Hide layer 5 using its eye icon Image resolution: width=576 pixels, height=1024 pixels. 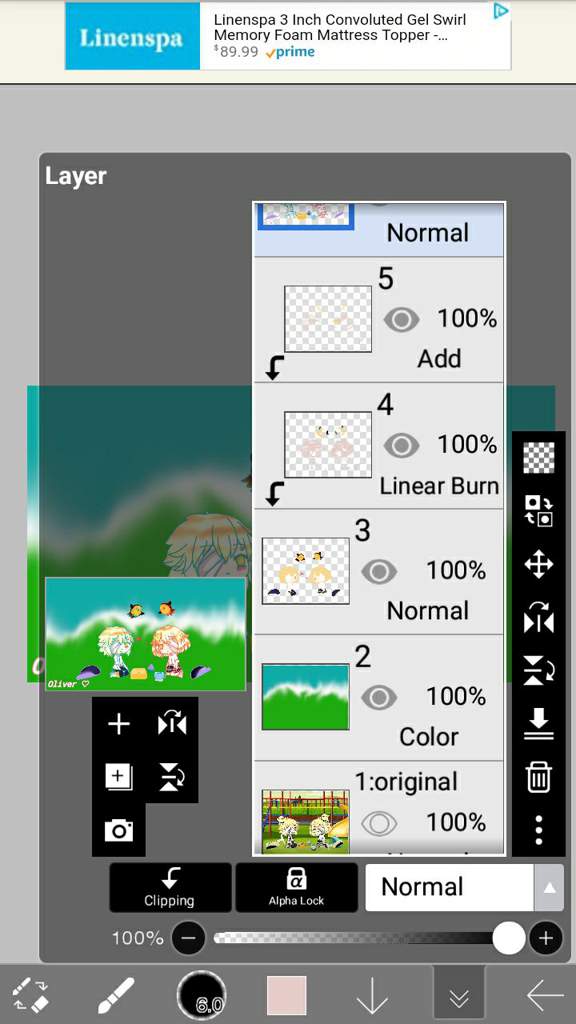pyautogui.click(x=402, y=319)
